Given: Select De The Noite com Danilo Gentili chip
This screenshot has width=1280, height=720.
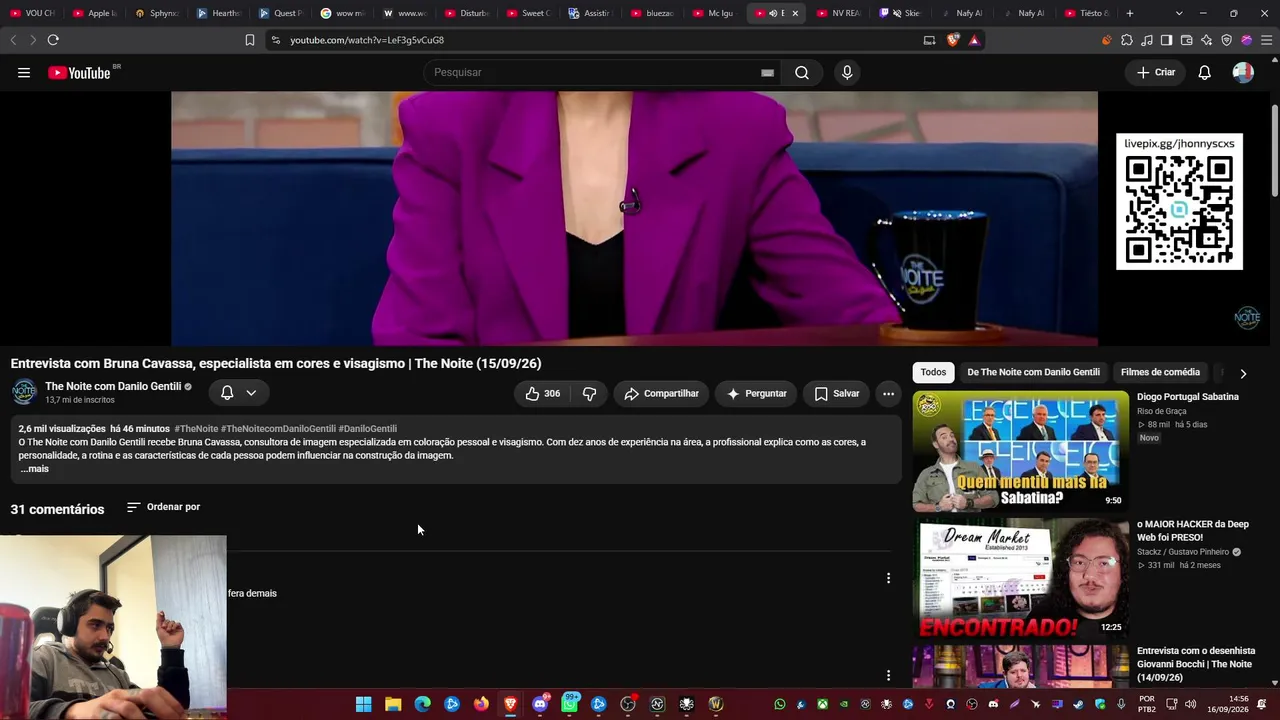Looking at the screenshot, I should [1033, 372].
